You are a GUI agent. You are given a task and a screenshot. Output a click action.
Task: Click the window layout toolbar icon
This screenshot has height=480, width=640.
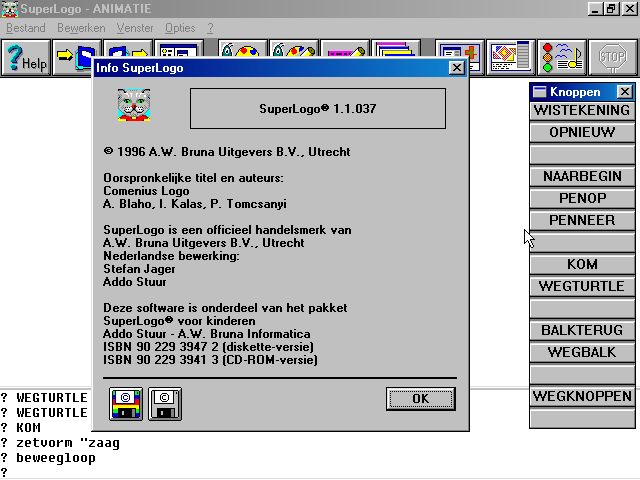pyautogui.click(x=179, y=50)
